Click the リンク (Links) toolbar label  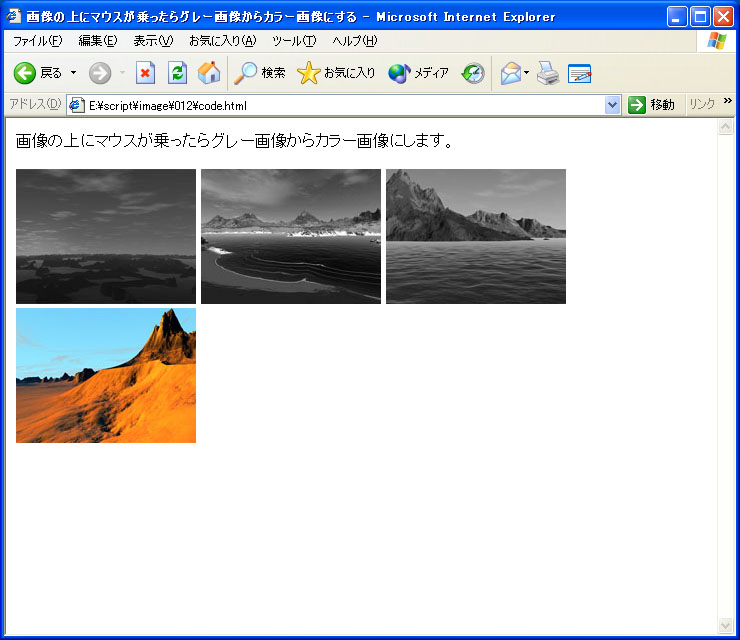pos(702,104)
